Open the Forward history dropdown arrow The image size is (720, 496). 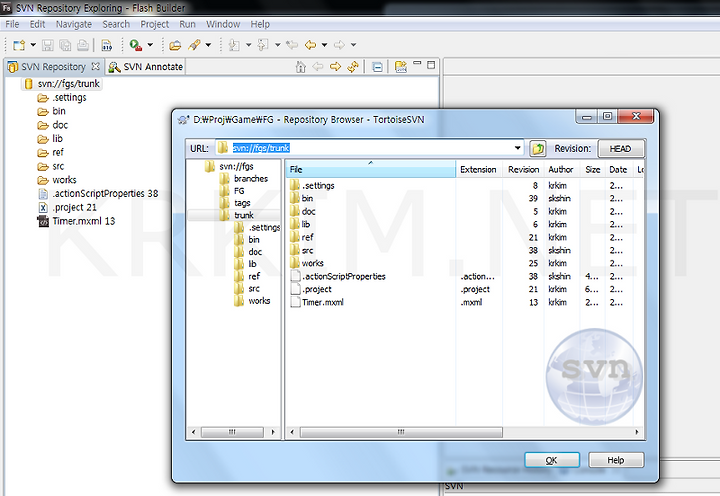click(353, 45)
